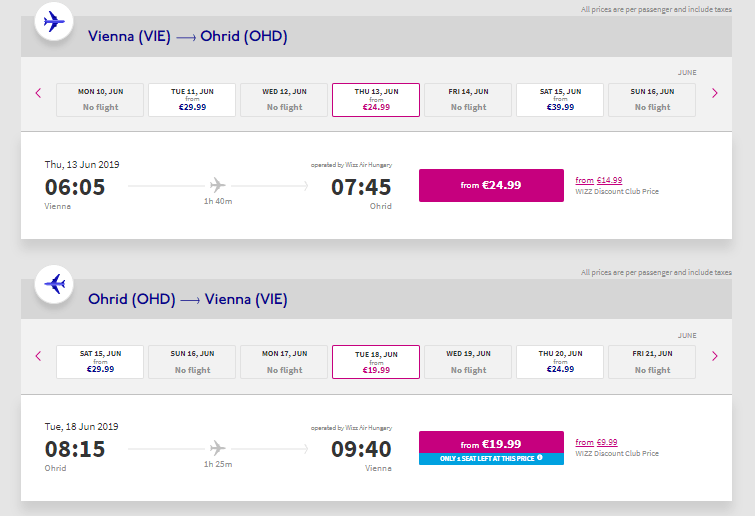Image resolution: width=755 pixels, height=516 pixels.
Task: Show later return dates with right arrow
Action: point(715,356)
